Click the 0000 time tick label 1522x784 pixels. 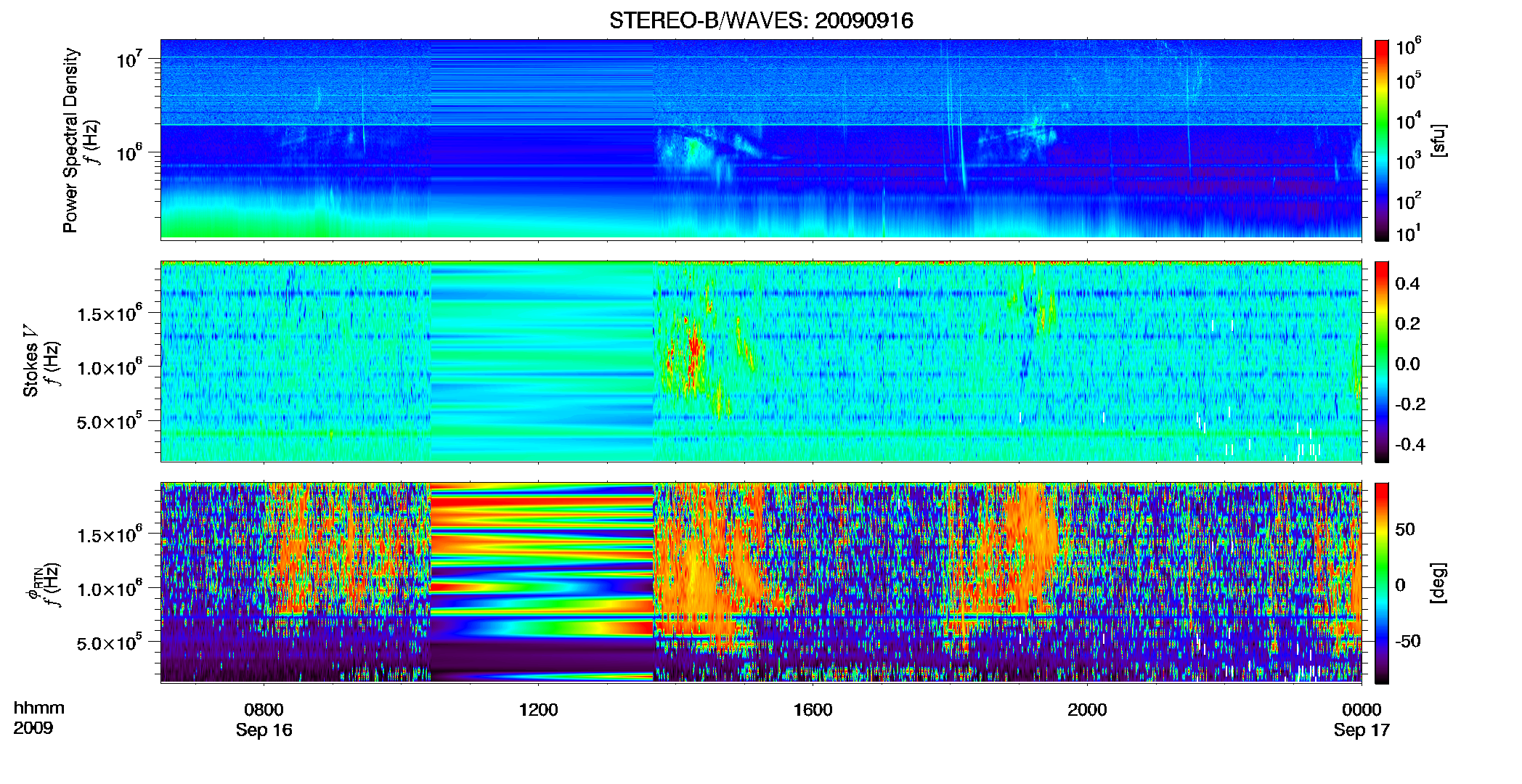[1362, 709]
